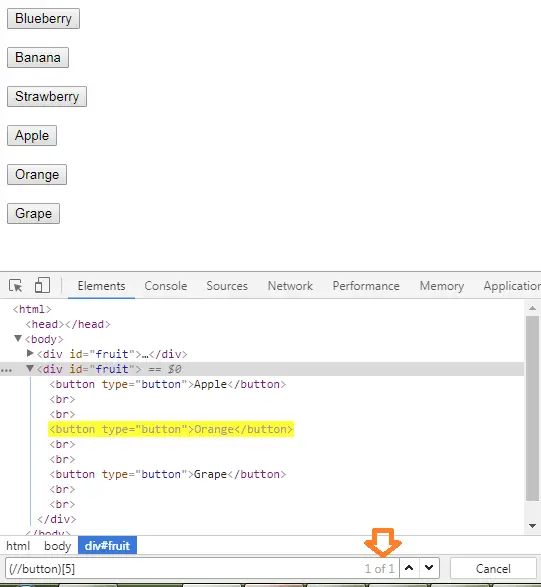Click the Orange page button
The width and height of the screenshot is (541, 587).
click(x=37, y=174)
